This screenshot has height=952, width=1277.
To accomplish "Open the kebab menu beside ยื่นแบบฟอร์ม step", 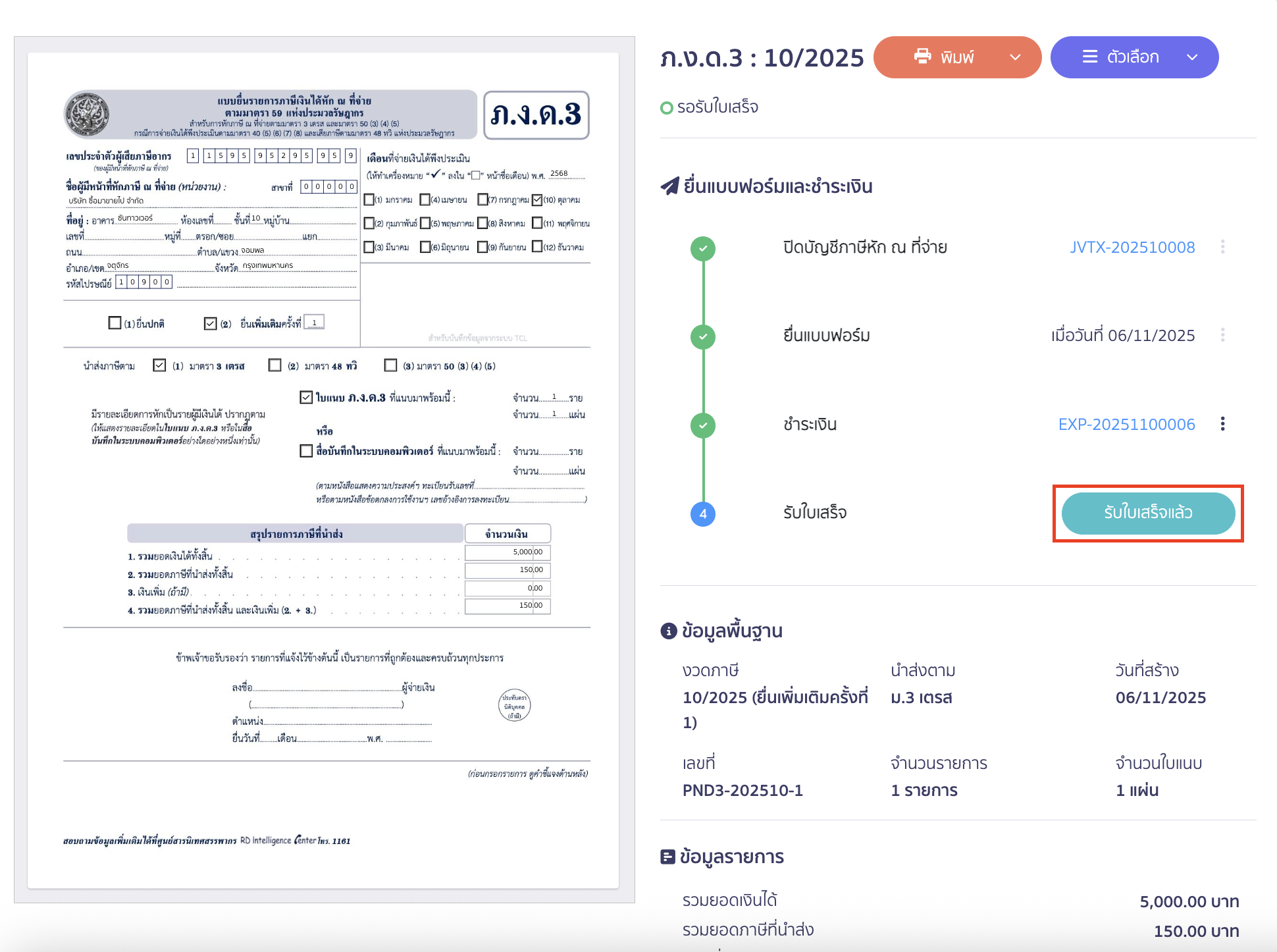I will point(1223,336).
